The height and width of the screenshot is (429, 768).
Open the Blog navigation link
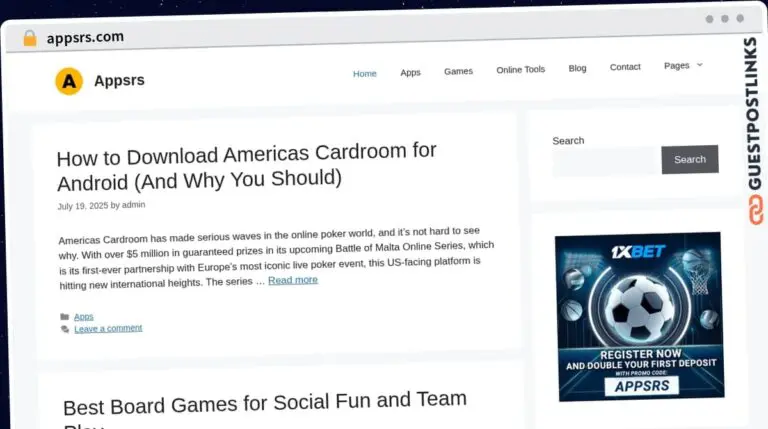tap(577, 68)
